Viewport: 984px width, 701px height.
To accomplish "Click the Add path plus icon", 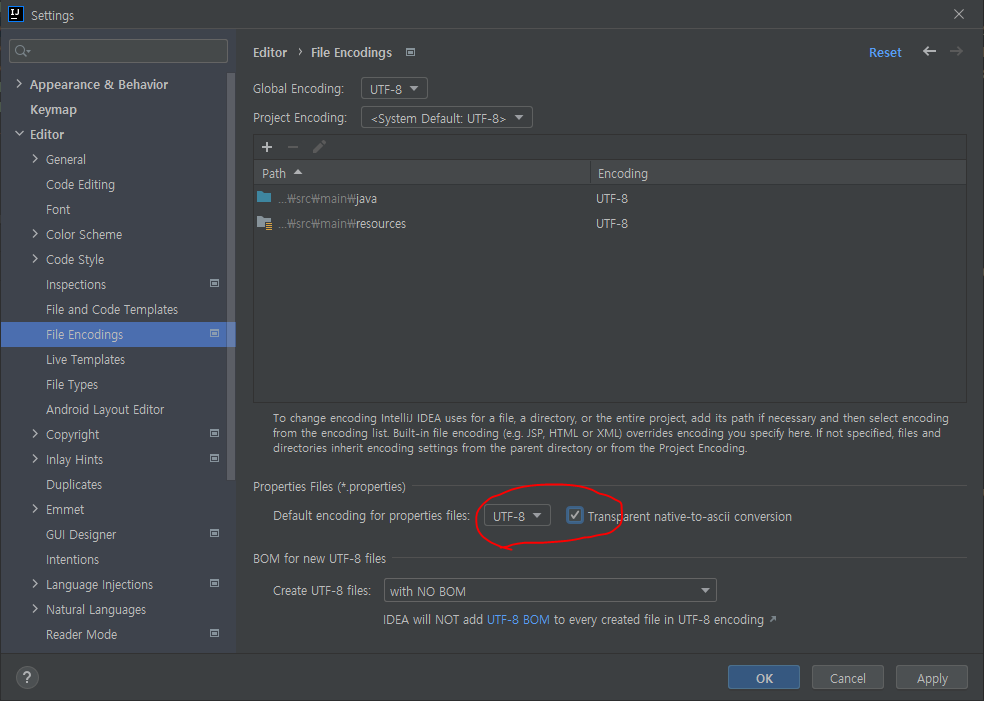I will click(267, 147).
